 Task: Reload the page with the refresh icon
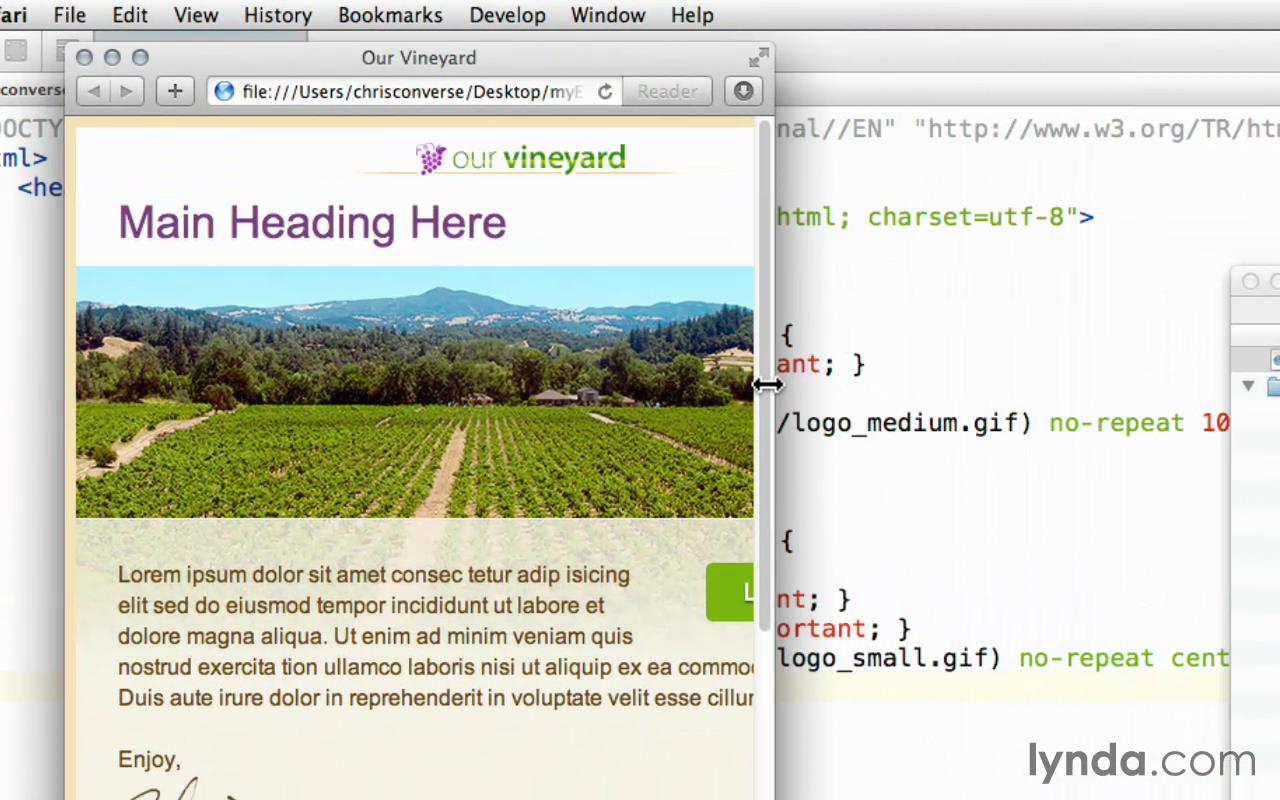tap(604, 92)
